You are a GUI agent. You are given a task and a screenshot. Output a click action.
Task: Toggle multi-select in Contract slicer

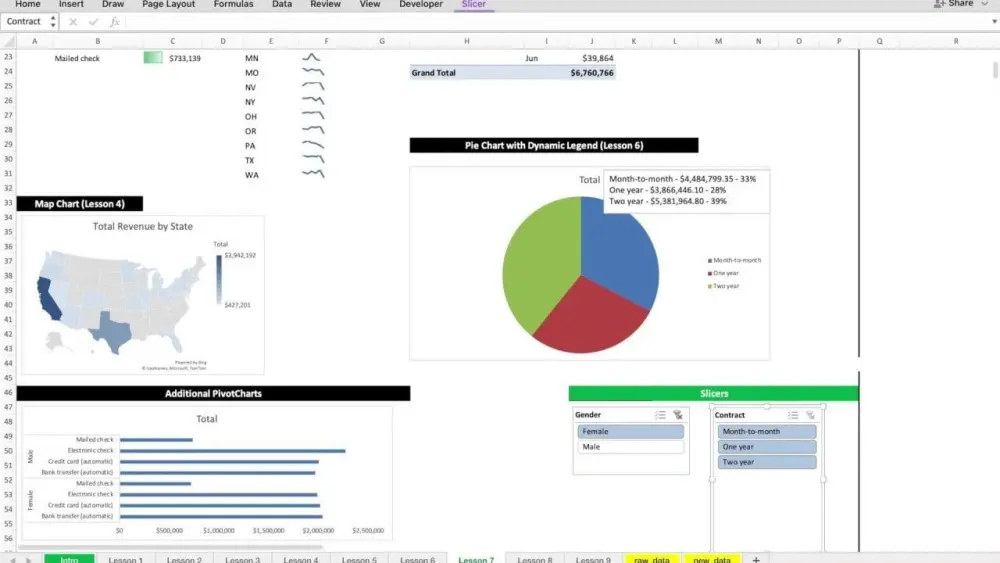click(x=793, y=415)
